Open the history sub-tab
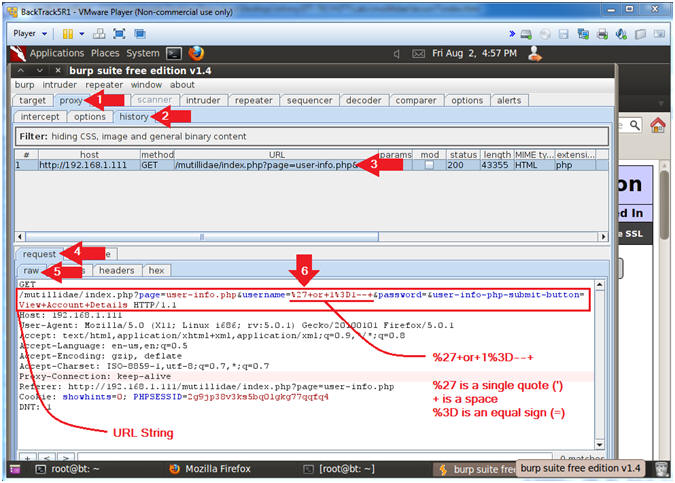This screenshot has height=483, width=675. point(133,117)
